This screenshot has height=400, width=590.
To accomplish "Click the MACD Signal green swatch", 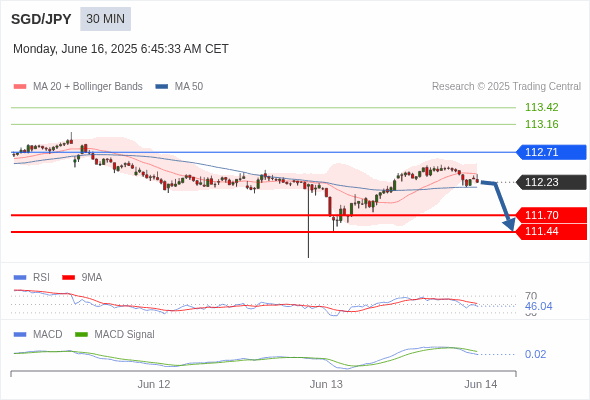I will [81, 335].
